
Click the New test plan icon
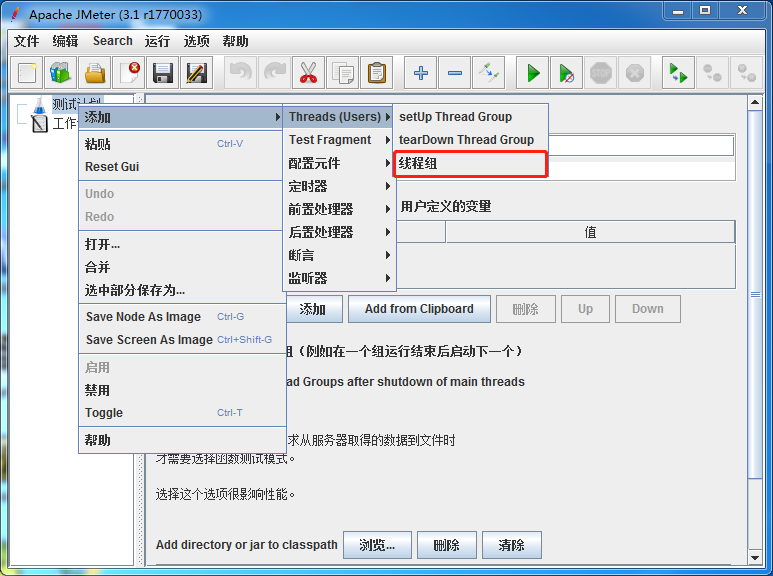[27, 73]
